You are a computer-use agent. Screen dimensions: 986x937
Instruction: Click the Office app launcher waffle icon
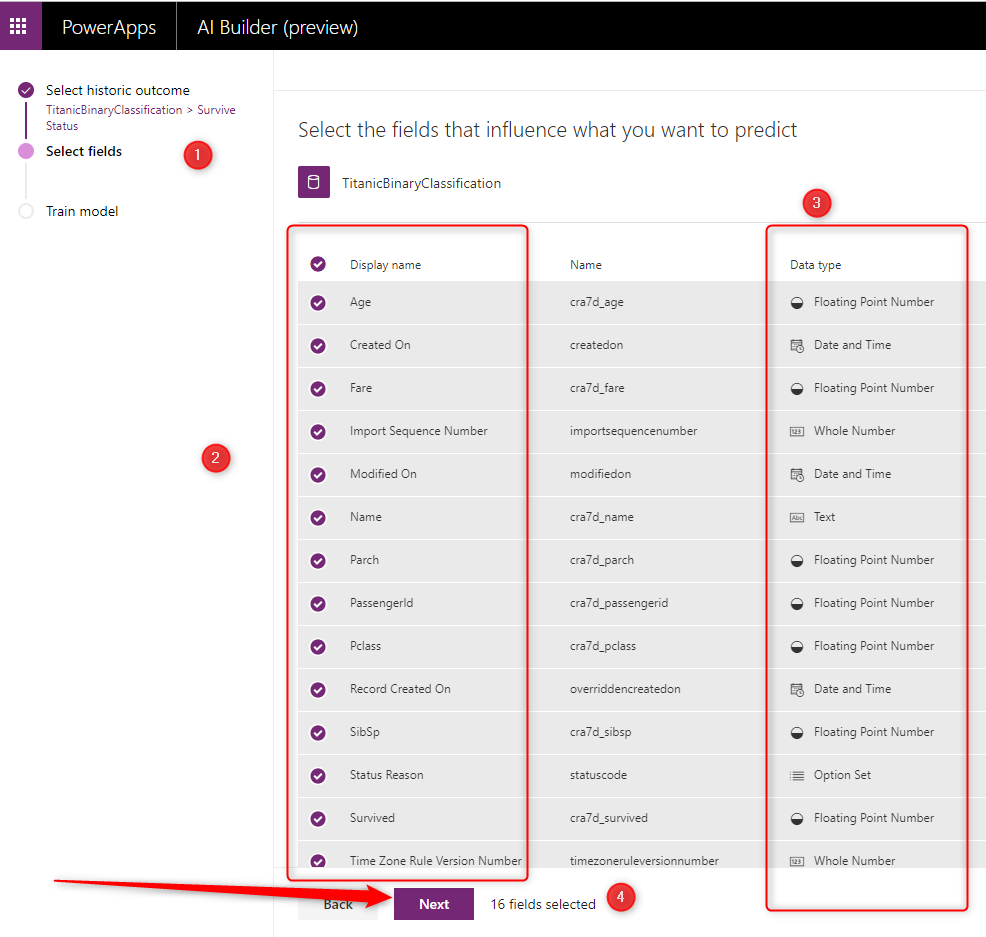(19, 25)
